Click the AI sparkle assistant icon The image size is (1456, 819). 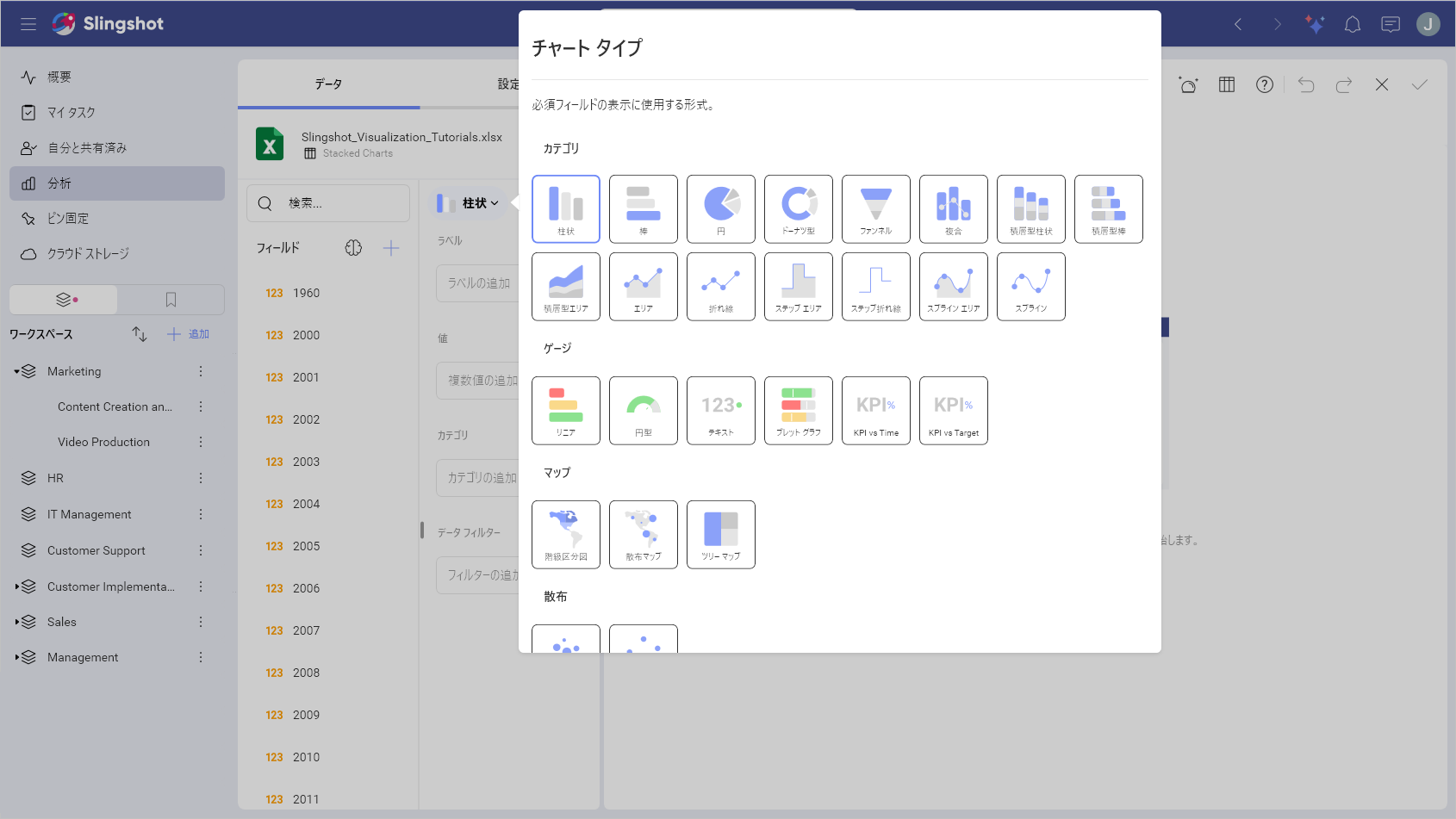tap(1315, 24)
